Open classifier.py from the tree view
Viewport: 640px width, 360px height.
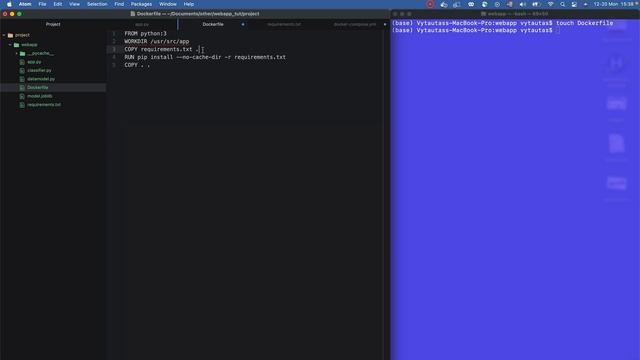pos(39,71)
